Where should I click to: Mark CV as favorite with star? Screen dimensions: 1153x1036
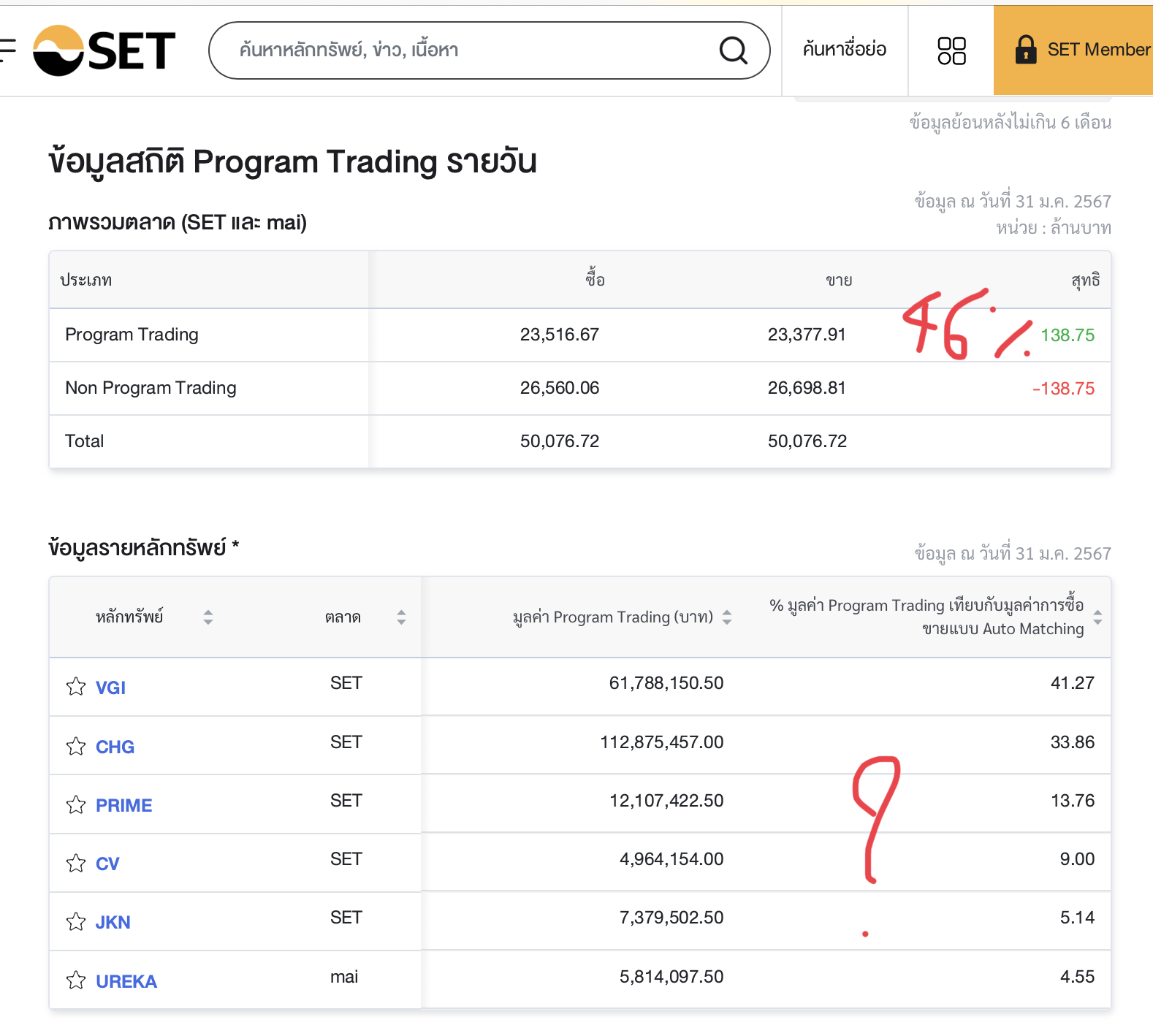[76, 864]
